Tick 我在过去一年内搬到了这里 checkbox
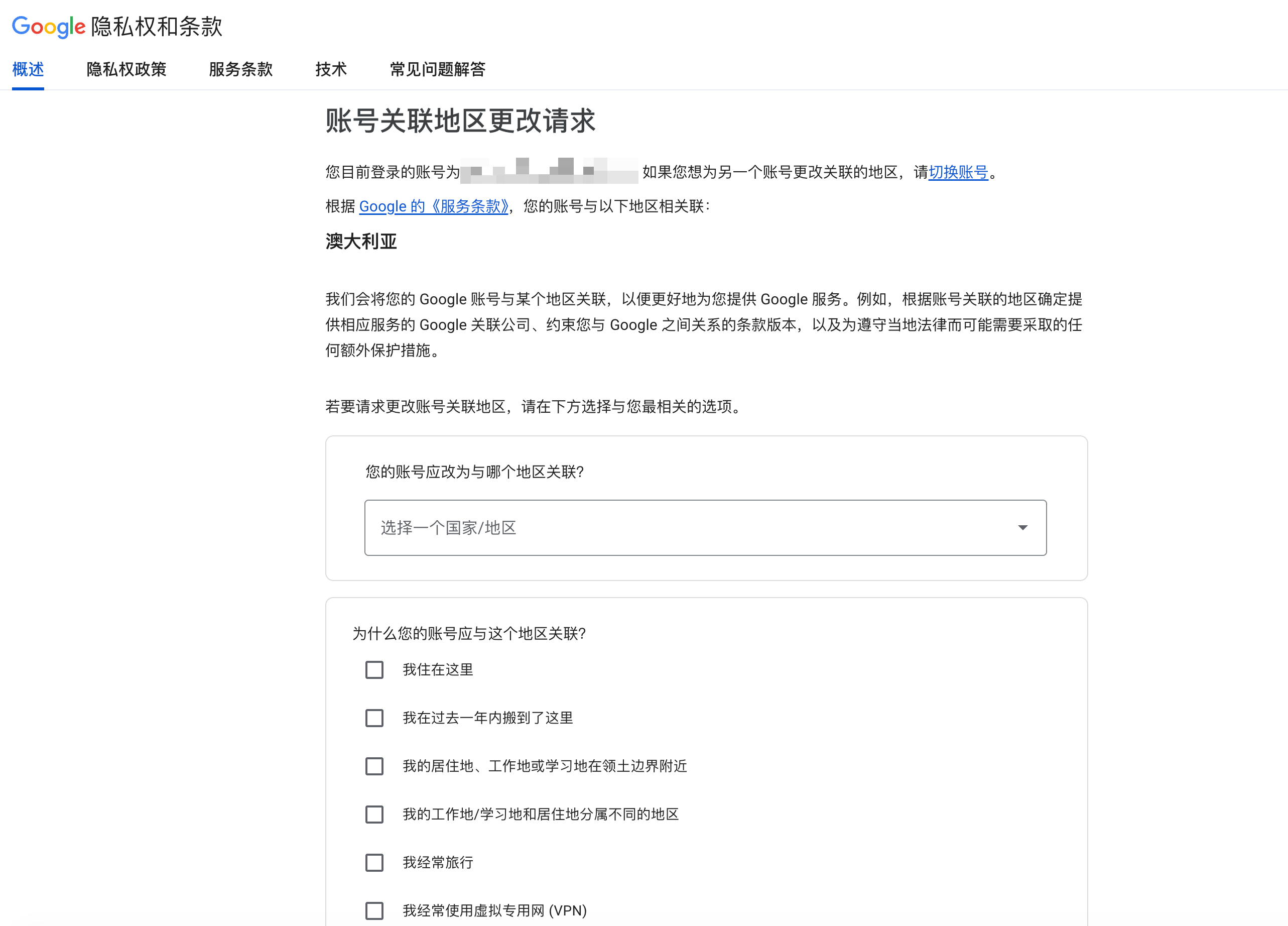The image size is (1288, 926). click(x=374, y=718)
